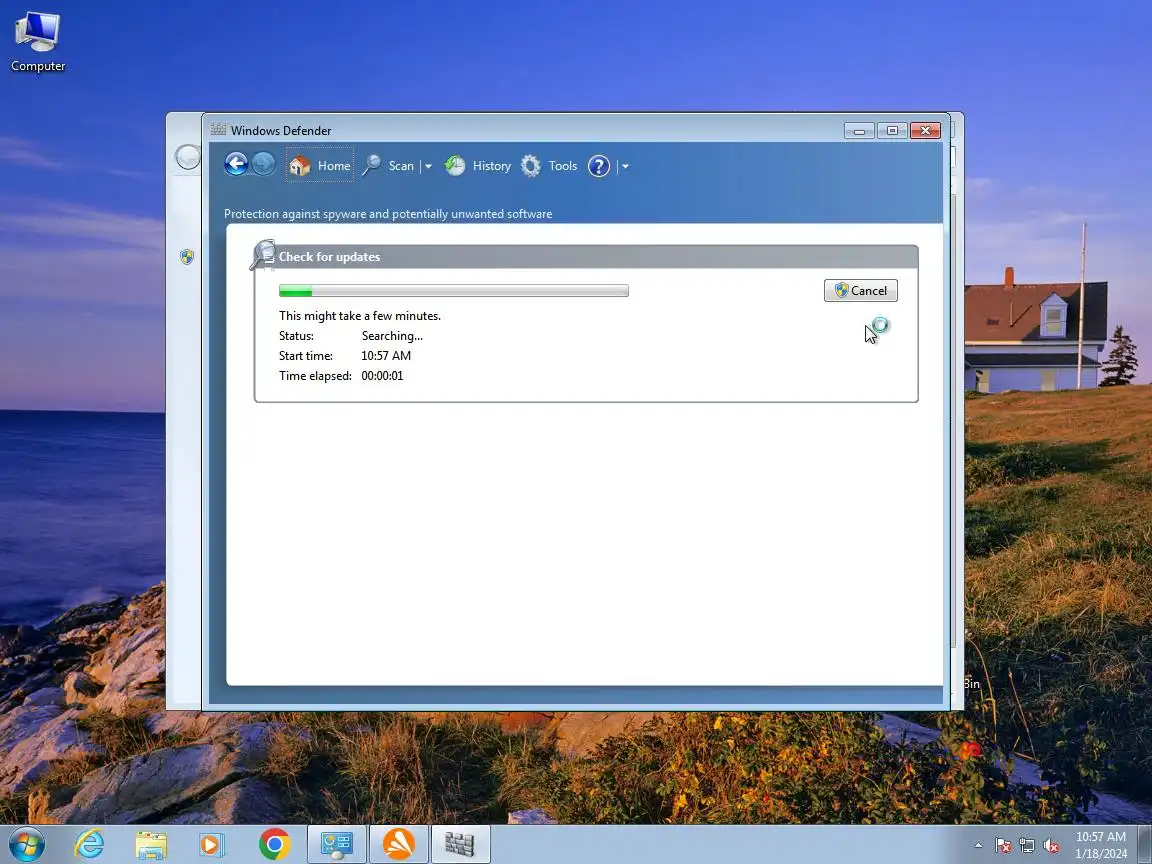
Task: Click the network status tray icon
Action: 1027,846
